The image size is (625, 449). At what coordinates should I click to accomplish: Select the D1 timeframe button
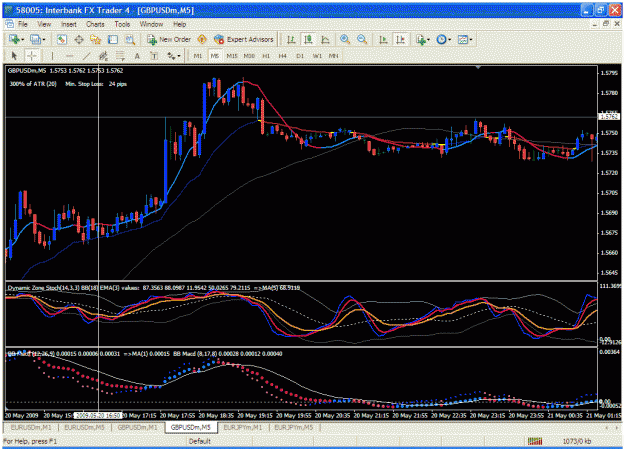point(300,56)
